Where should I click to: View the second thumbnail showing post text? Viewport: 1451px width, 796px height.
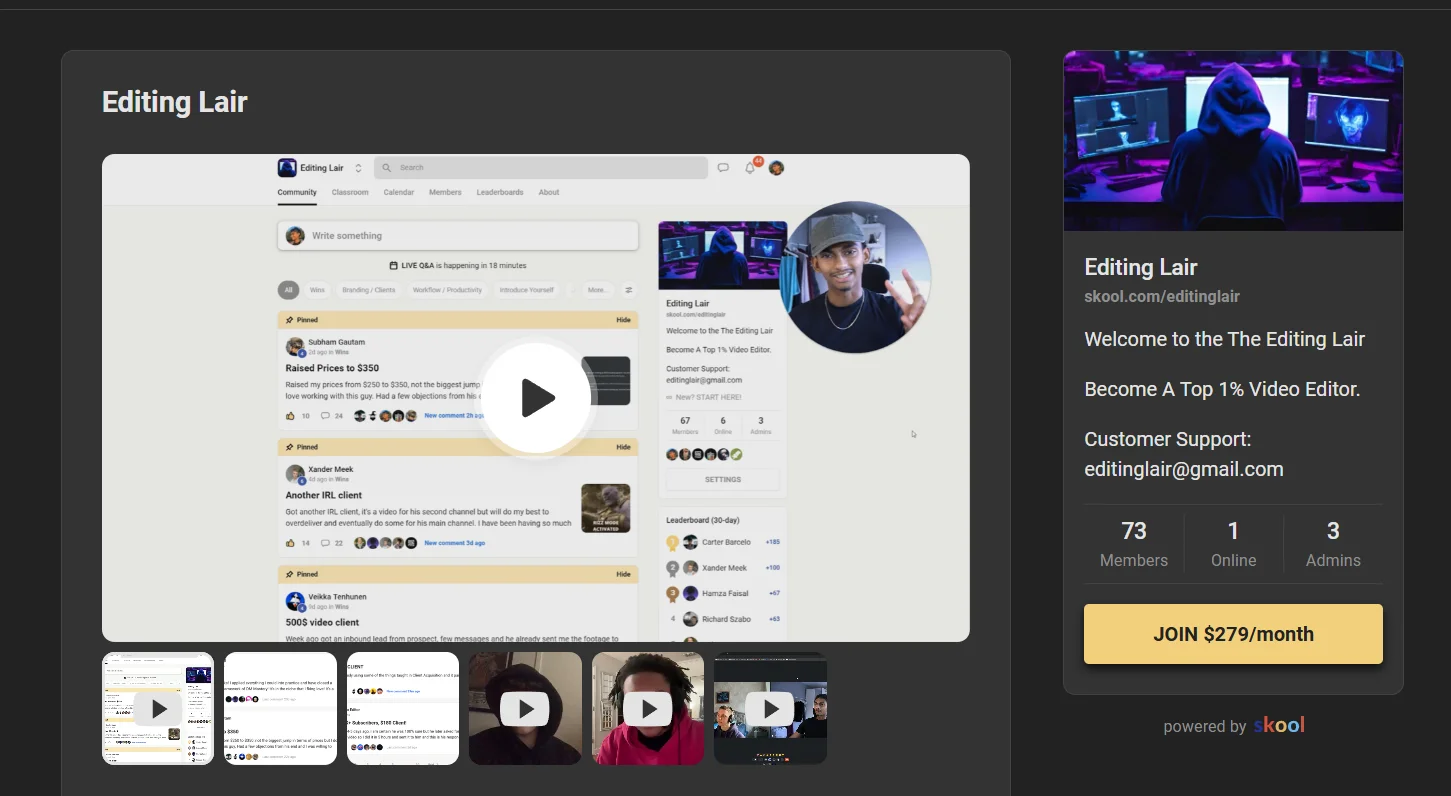280,709
